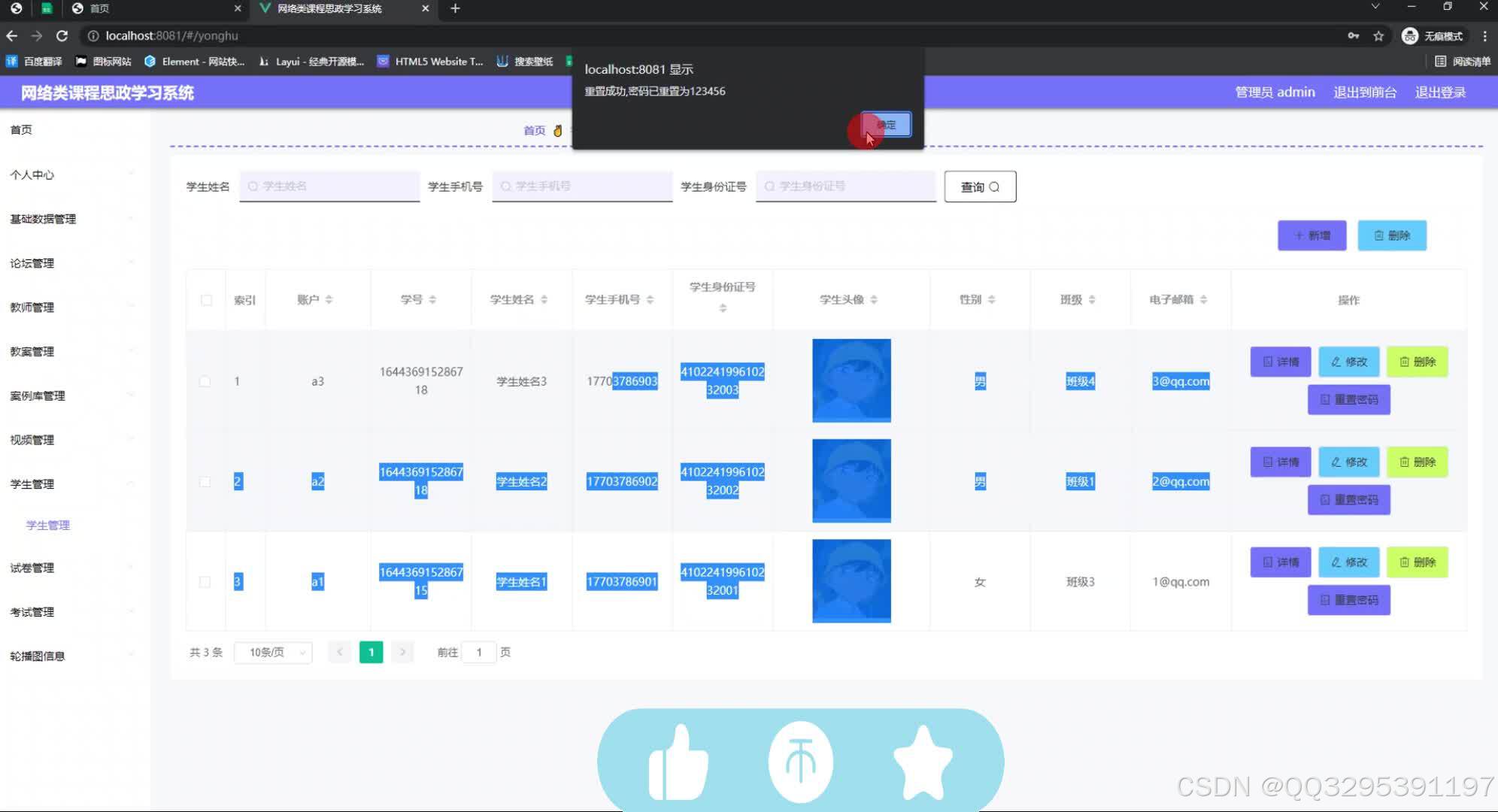1498x812 pixels.
Task: Sort by 电子邮箱 column arrows
Action: [1203, 299]
